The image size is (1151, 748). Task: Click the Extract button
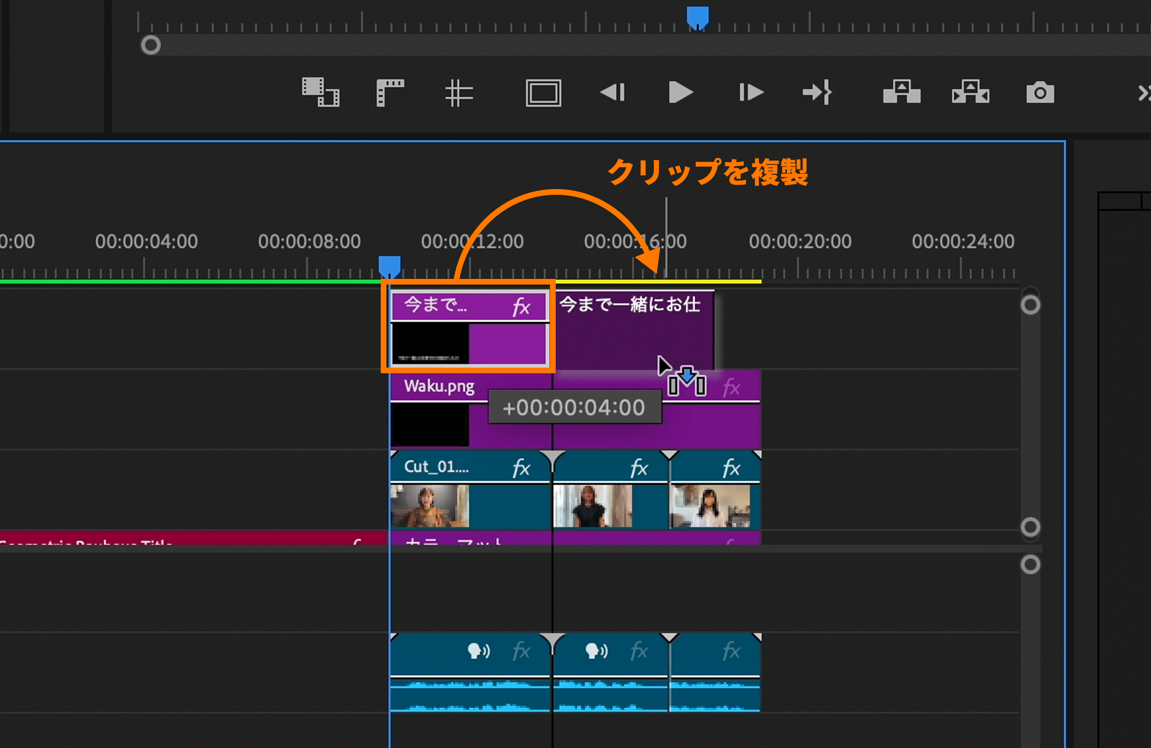click(970, 92)
